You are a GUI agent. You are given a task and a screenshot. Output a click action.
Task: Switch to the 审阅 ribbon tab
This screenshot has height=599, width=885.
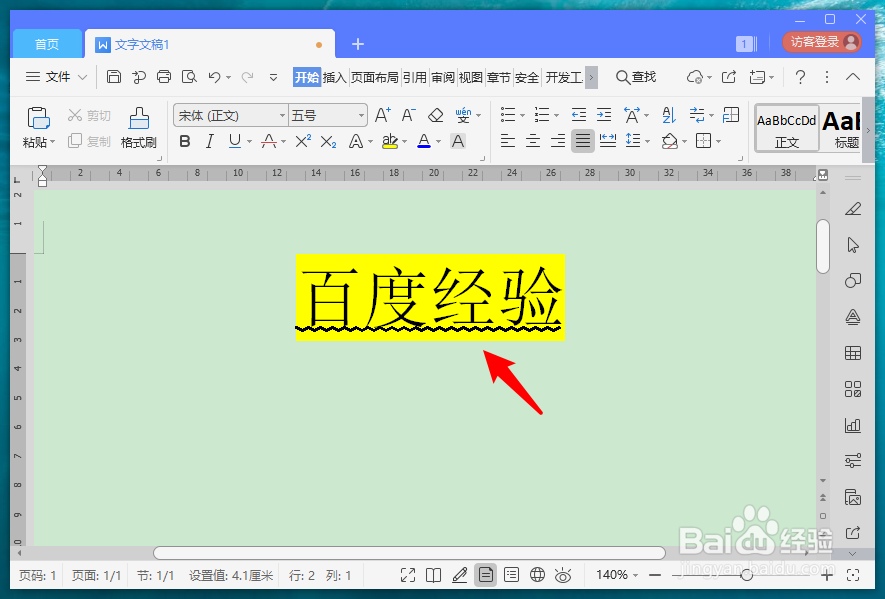pyautogui.click(x=442, y=77)
